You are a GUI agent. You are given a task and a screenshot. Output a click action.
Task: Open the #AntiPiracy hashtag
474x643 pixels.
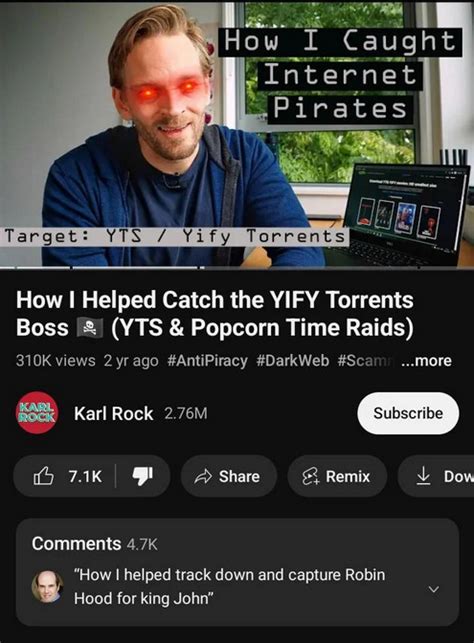[207, 361]
